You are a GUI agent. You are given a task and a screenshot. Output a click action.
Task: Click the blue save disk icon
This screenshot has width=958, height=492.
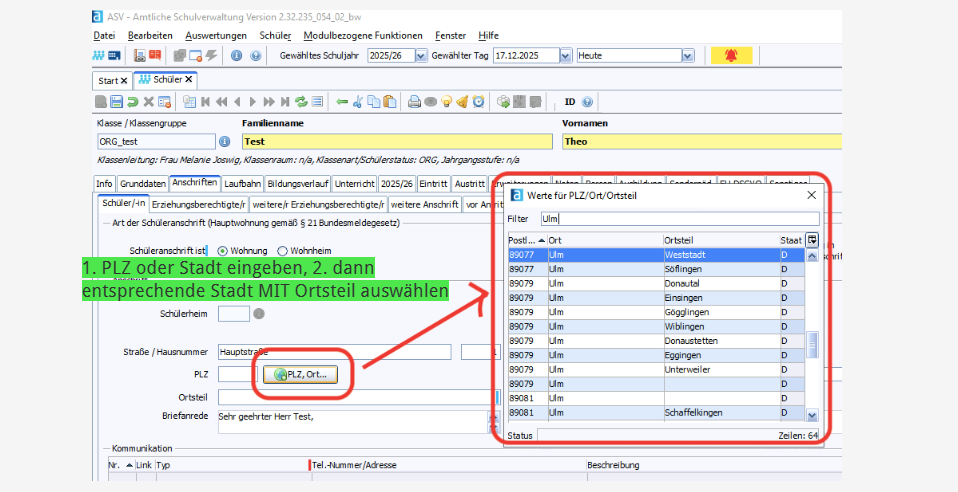[117, 101]
